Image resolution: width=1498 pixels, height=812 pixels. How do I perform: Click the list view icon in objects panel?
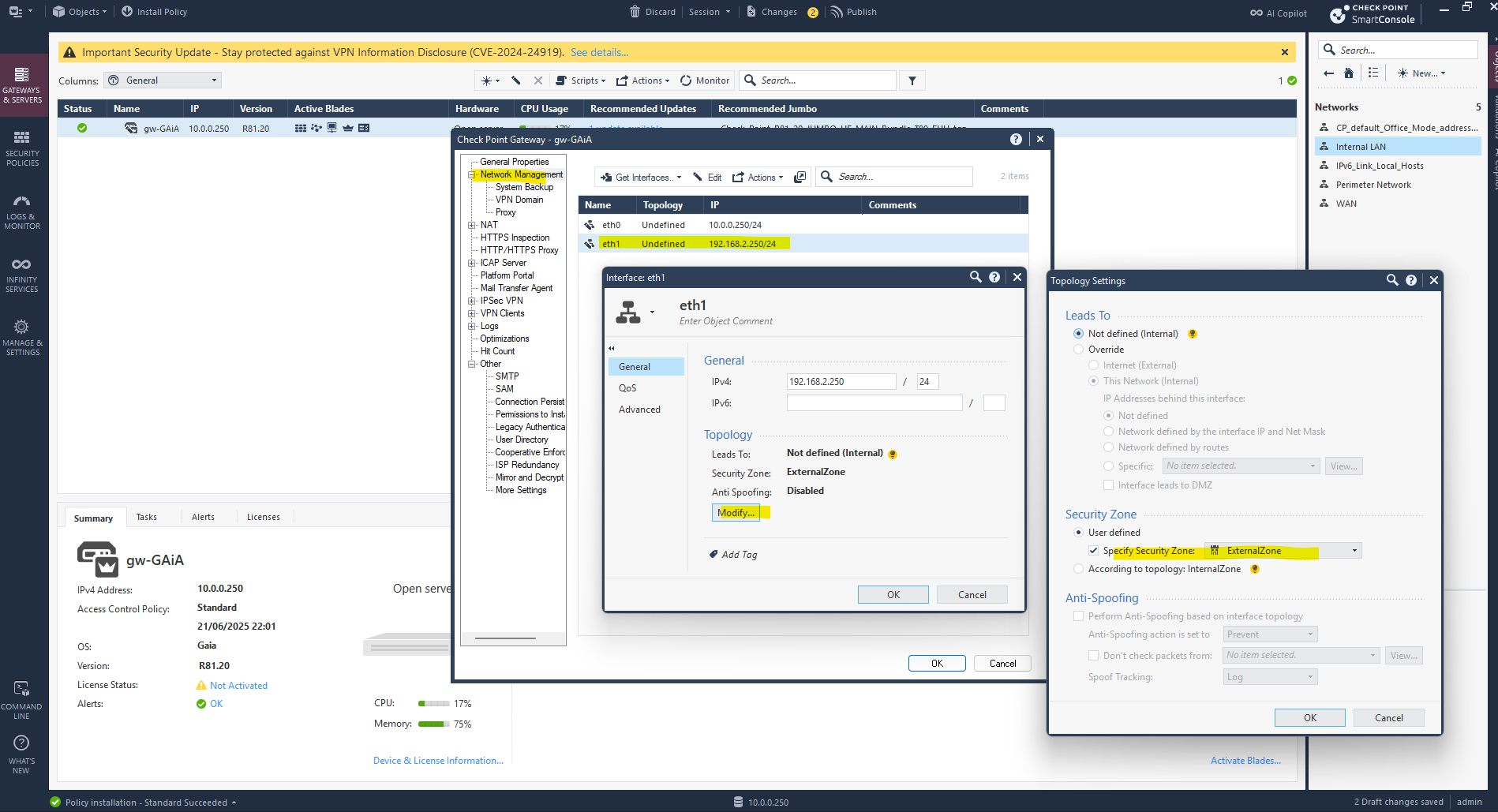(x=1373, y=73)
